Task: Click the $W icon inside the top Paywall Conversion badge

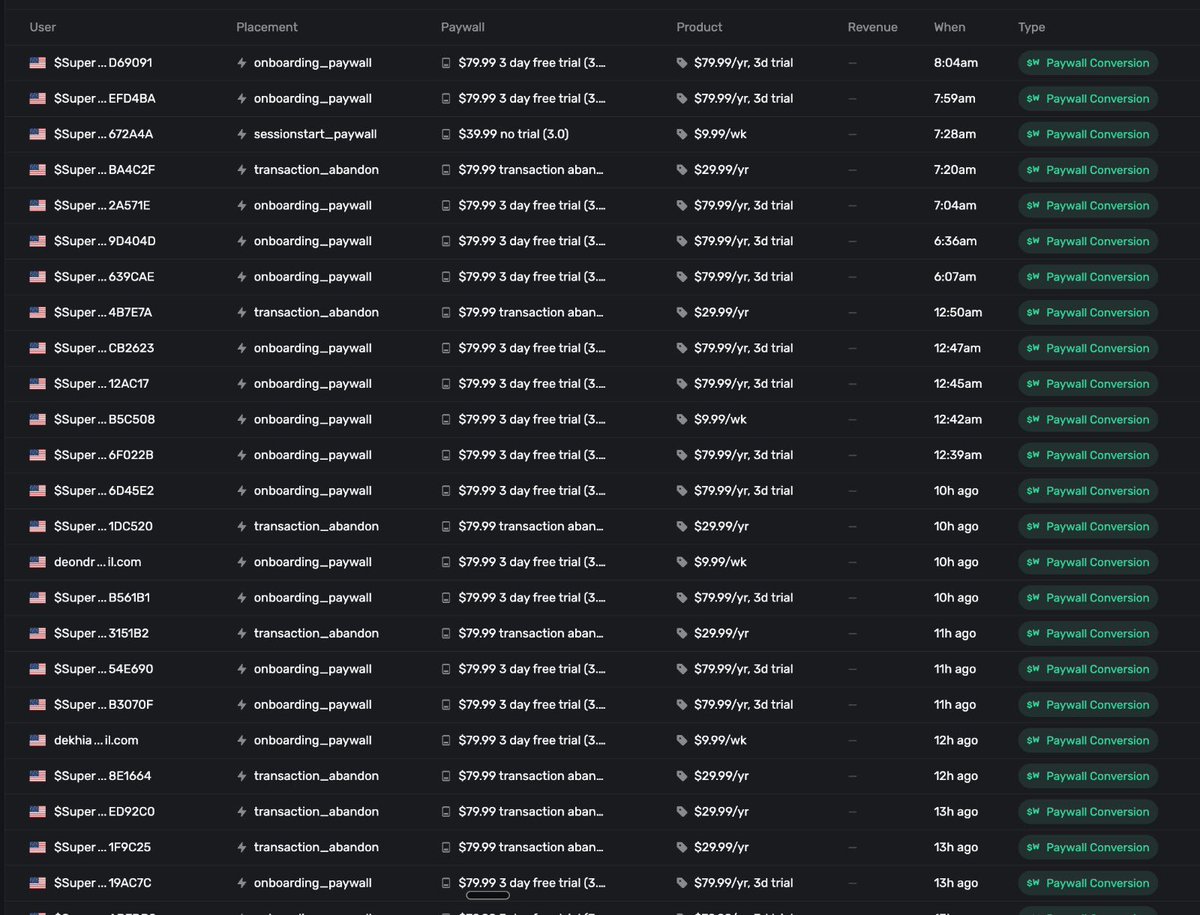Action: point(1034,62)
